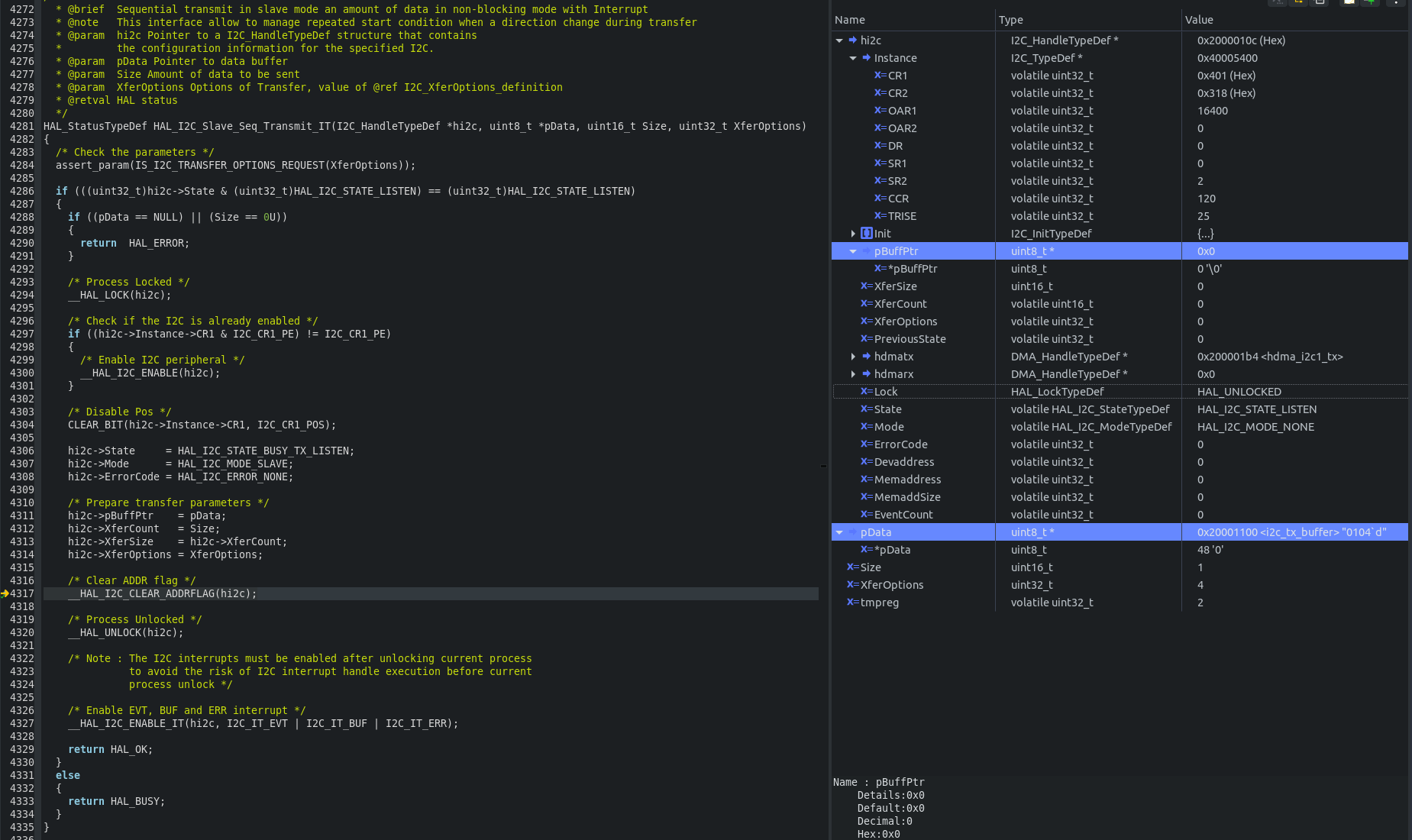Image resolution: width=1412 pixels, height=840 pixels.
Task: Click line number 4320 in the gutter
Action: click(21, 632)
